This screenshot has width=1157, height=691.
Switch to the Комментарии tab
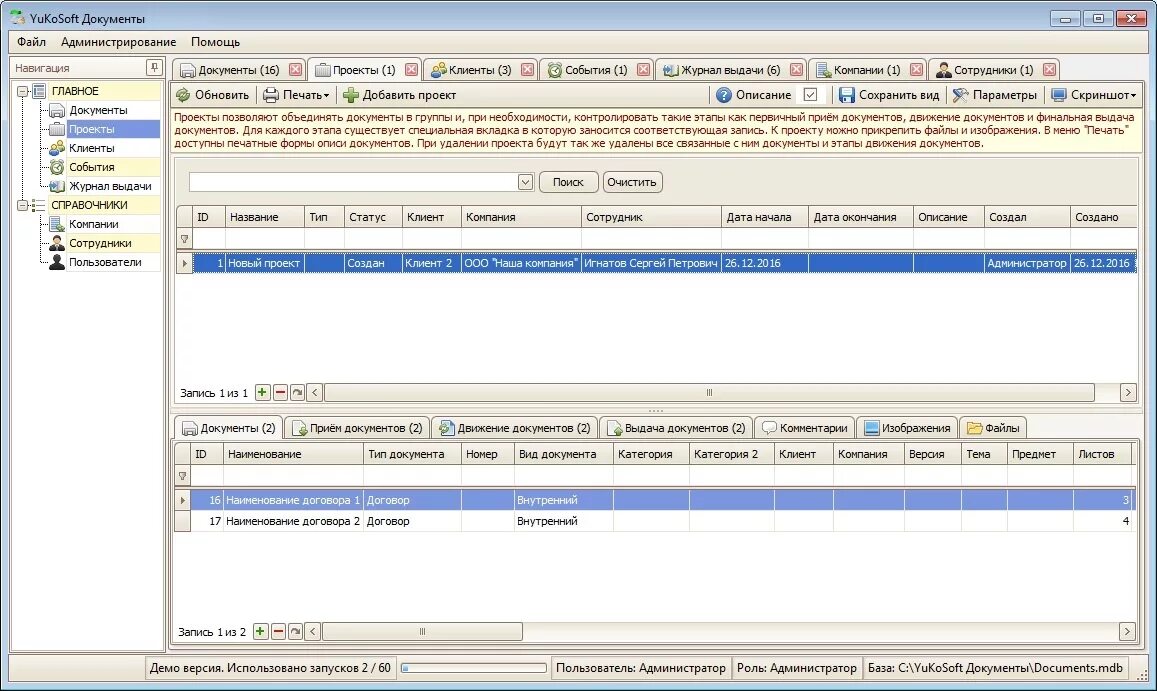point(804,427)
